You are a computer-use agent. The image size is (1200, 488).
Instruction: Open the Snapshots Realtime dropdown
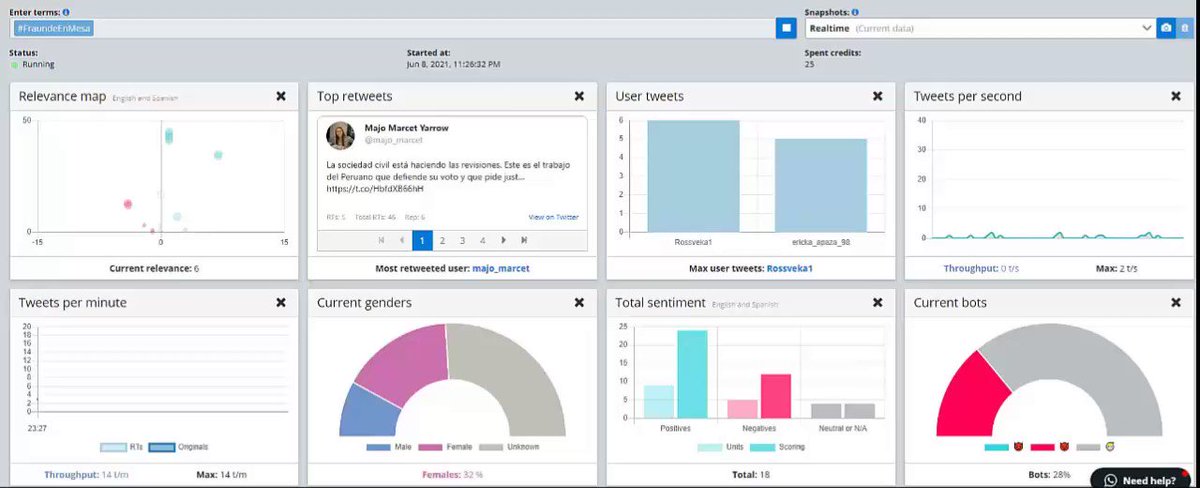(981, 29)
